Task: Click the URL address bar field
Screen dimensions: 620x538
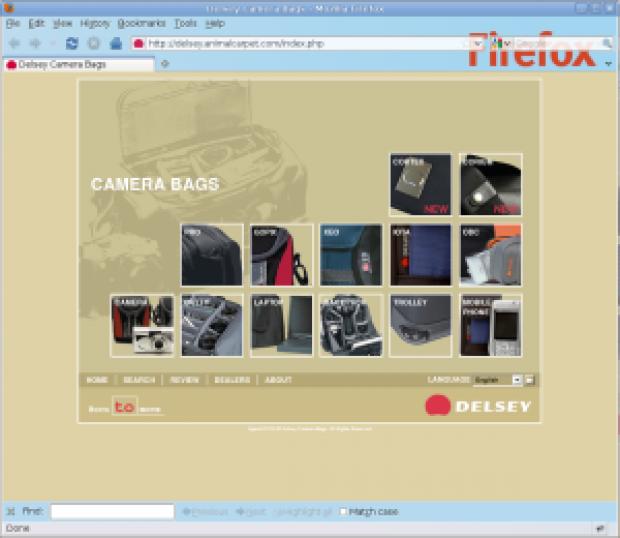Action: click(306, 43)
